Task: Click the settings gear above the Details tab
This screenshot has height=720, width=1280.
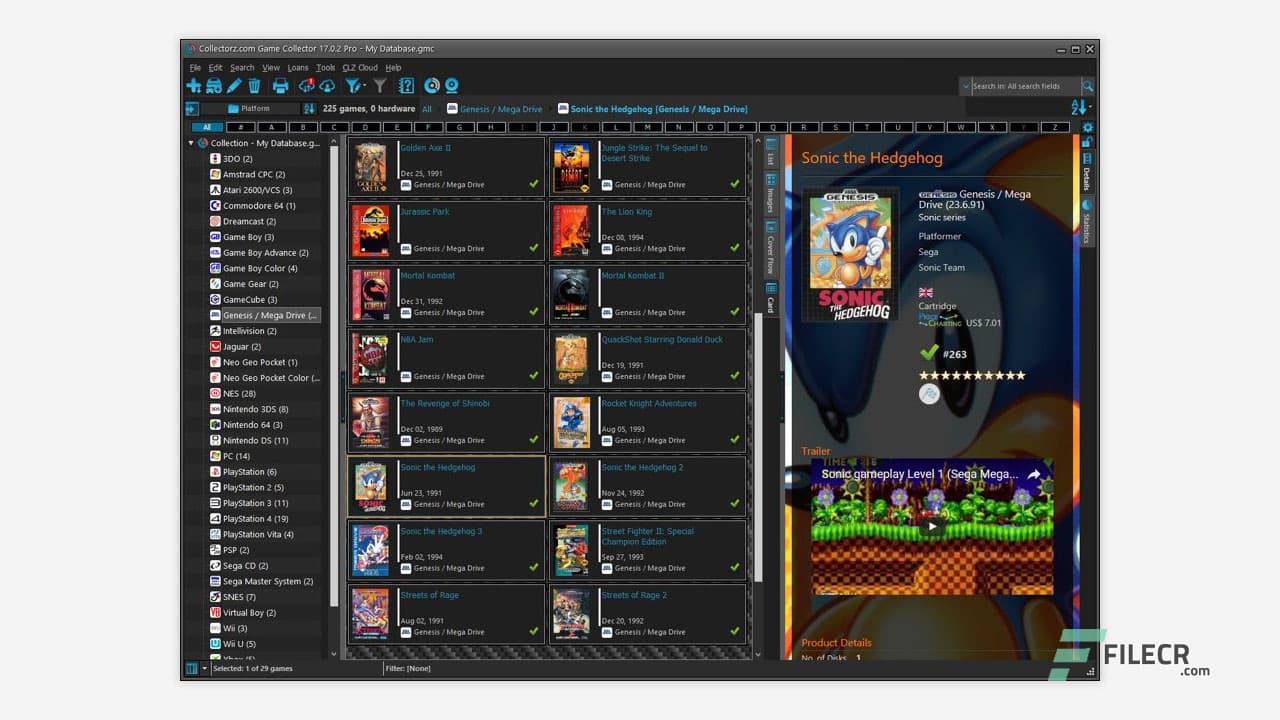Action: 1087,129
